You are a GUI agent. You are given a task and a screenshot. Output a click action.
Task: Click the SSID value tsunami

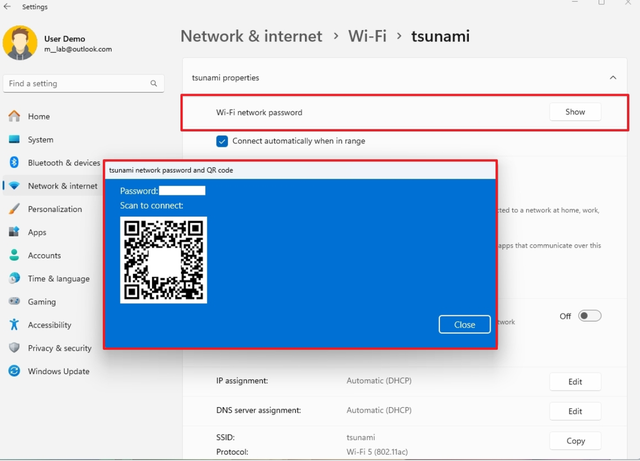[361, 437]
